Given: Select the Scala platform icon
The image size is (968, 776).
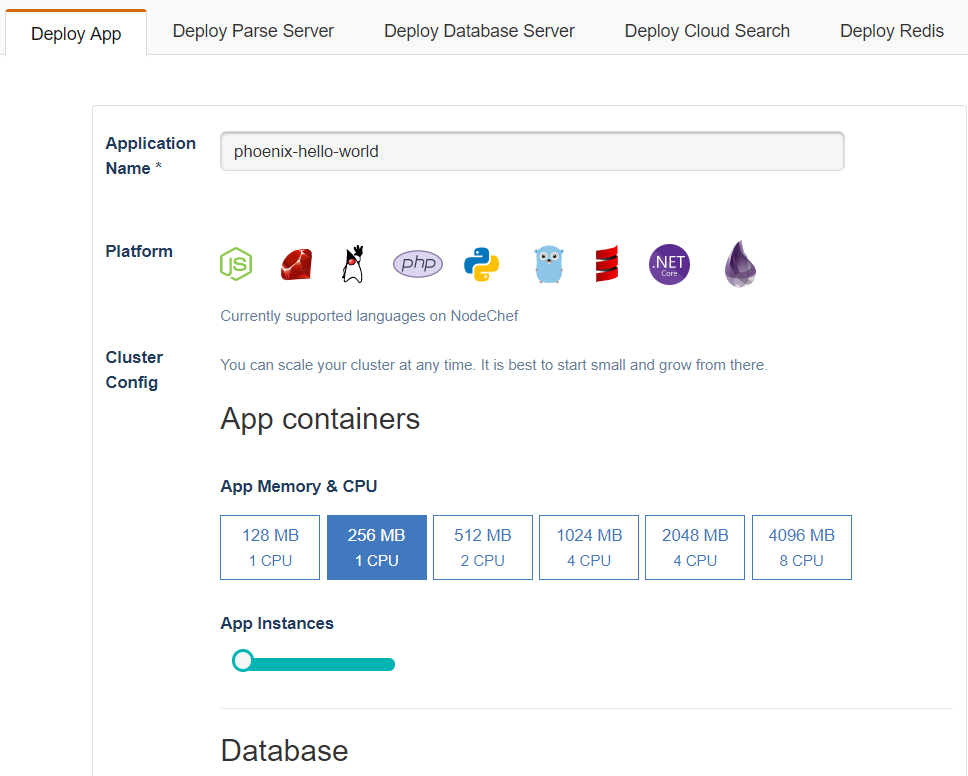Looking at the screenshot, I should point(606,264).
